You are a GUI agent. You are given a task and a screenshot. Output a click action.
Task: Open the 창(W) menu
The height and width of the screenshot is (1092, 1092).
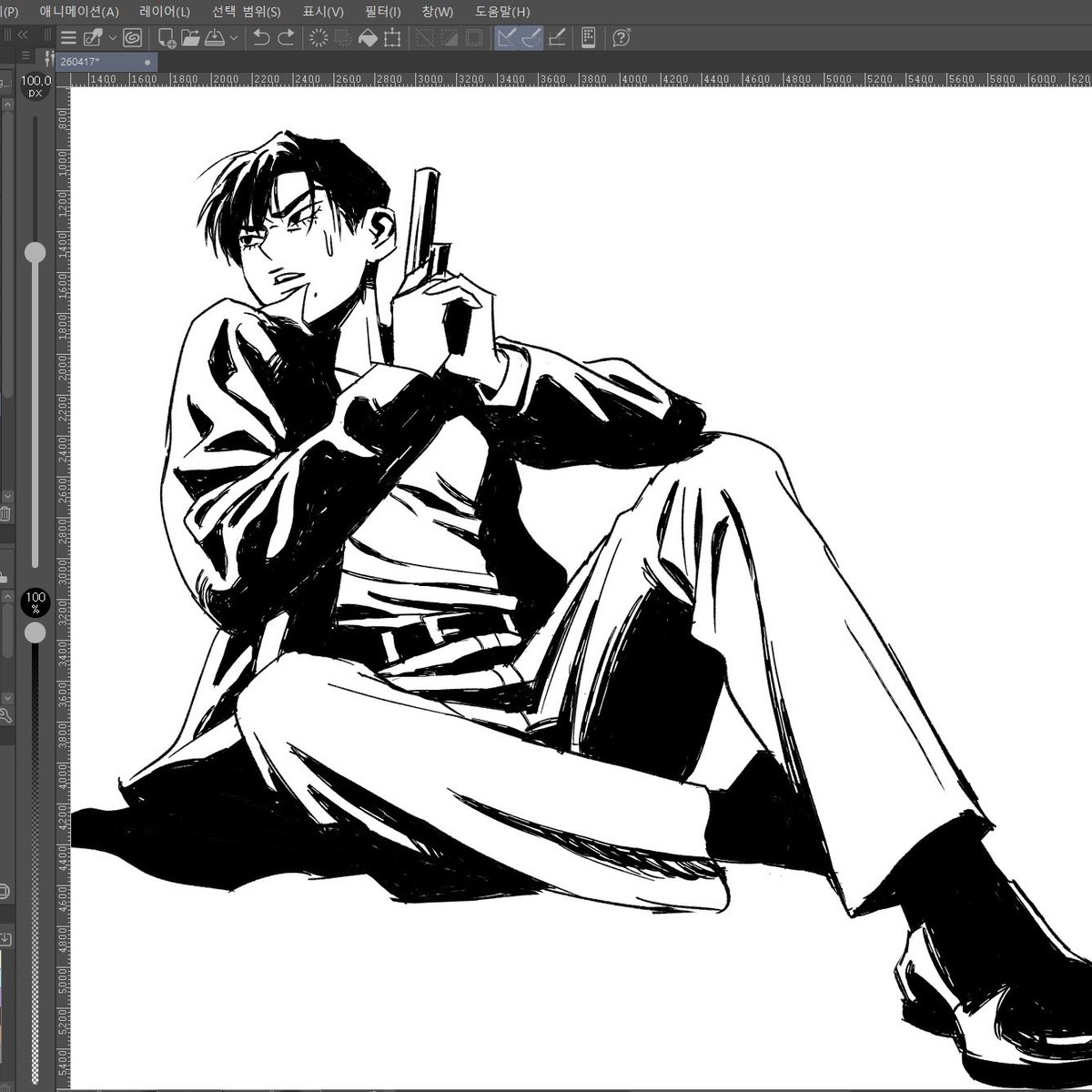coord(438,12)
